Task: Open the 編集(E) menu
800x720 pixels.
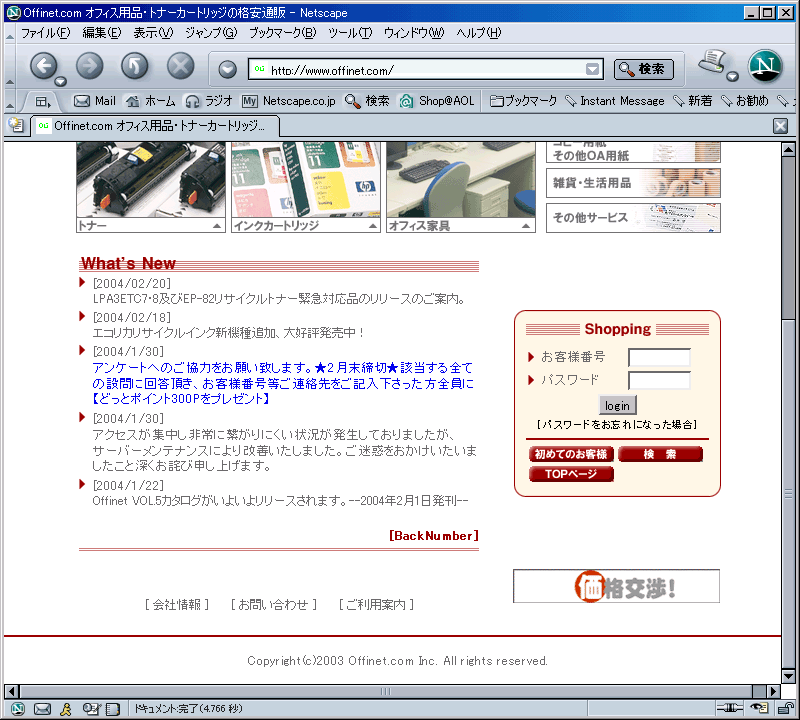Action: tap(102, 33)
